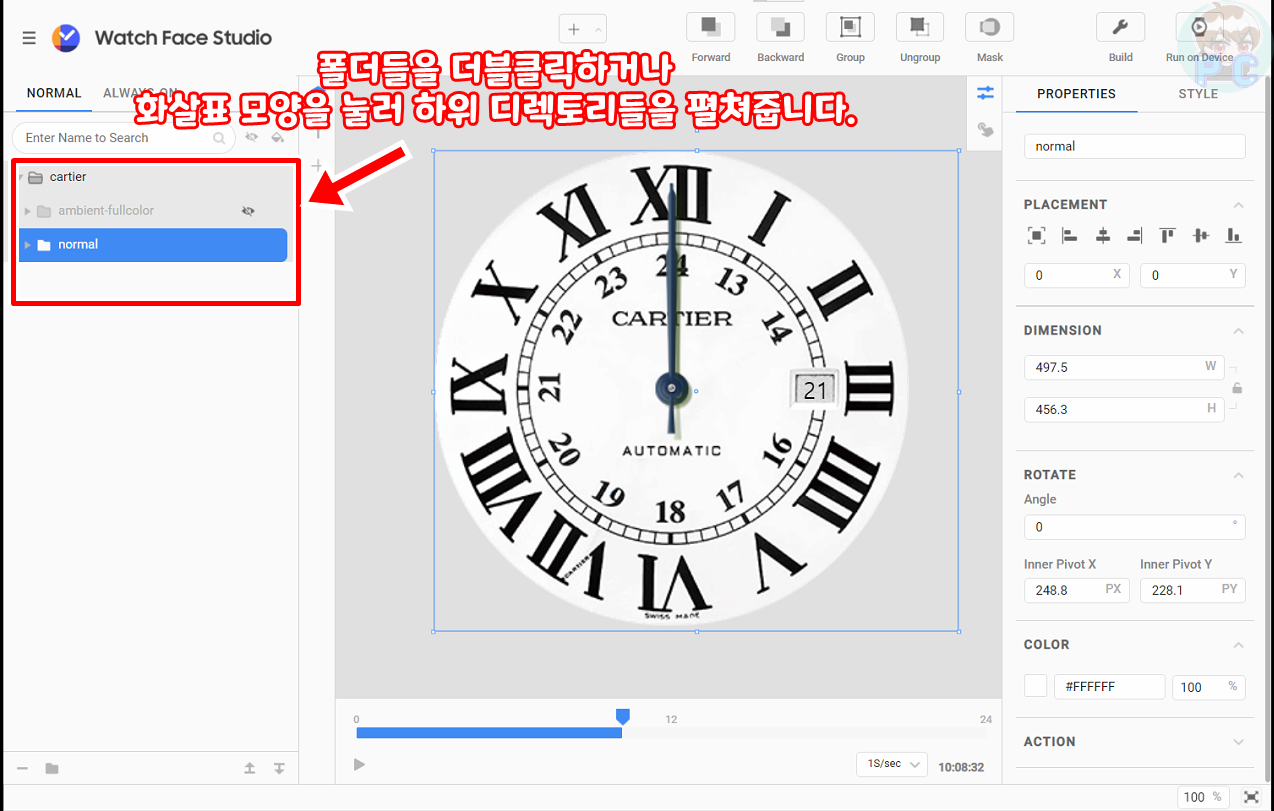Click the search magnifier icon
Viewport: 1274px width, 811px height.
coord(219,138)
